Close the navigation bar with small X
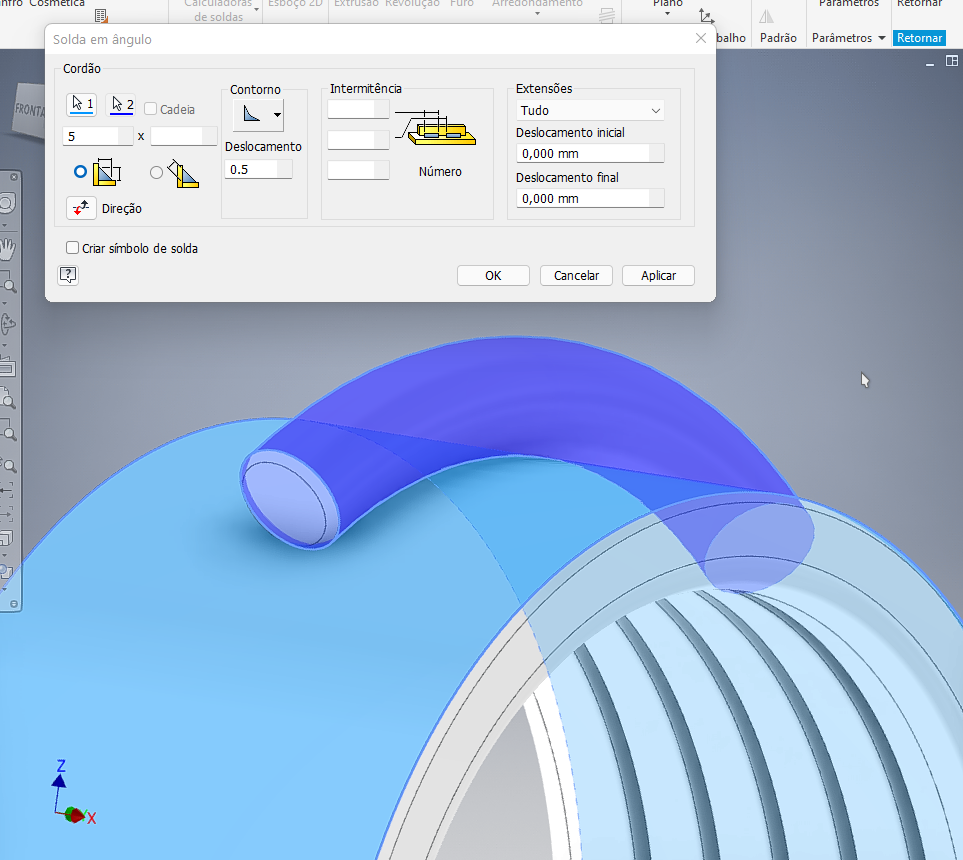 coord(14,177)
